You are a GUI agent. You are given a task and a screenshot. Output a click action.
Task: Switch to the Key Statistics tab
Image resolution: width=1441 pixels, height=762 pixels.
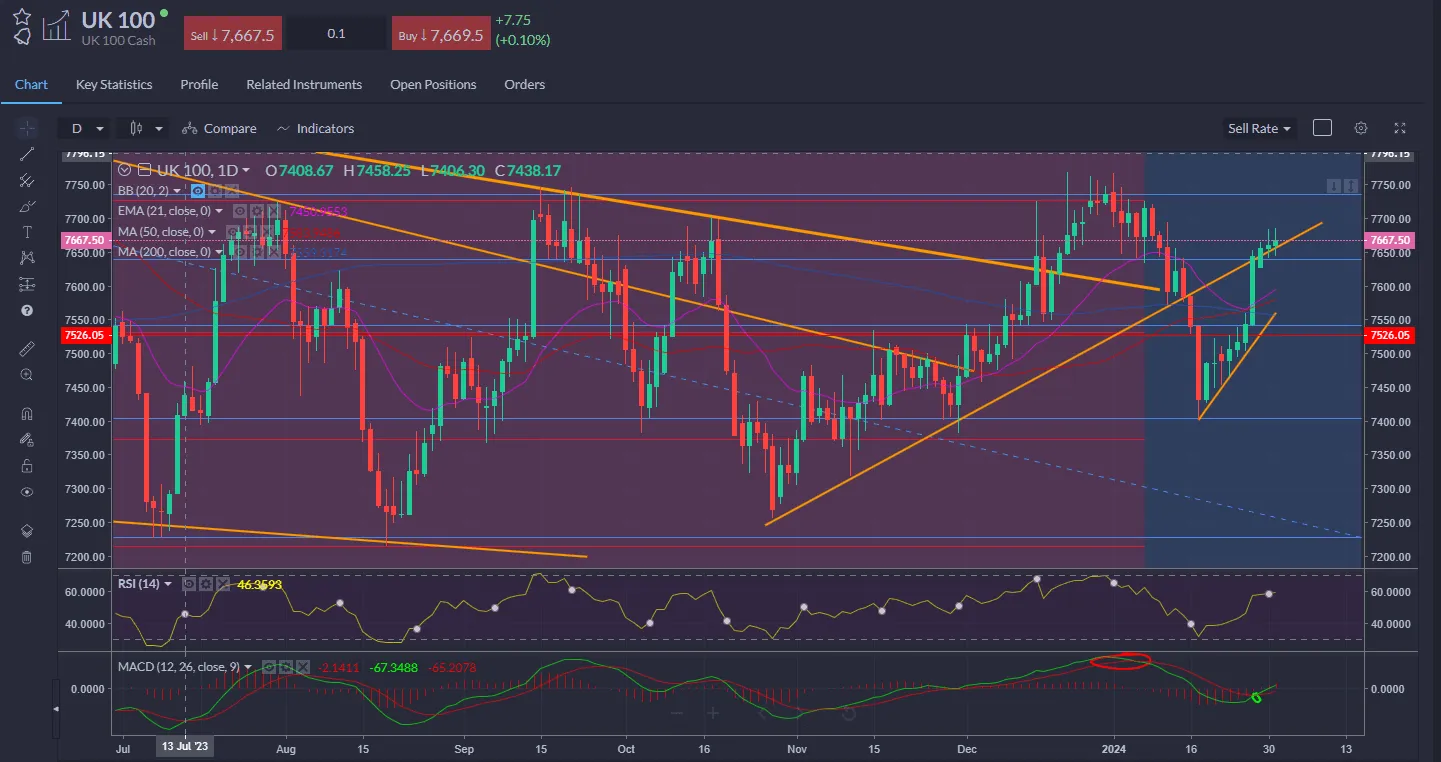pyautogui.click(x=114, y=84)
